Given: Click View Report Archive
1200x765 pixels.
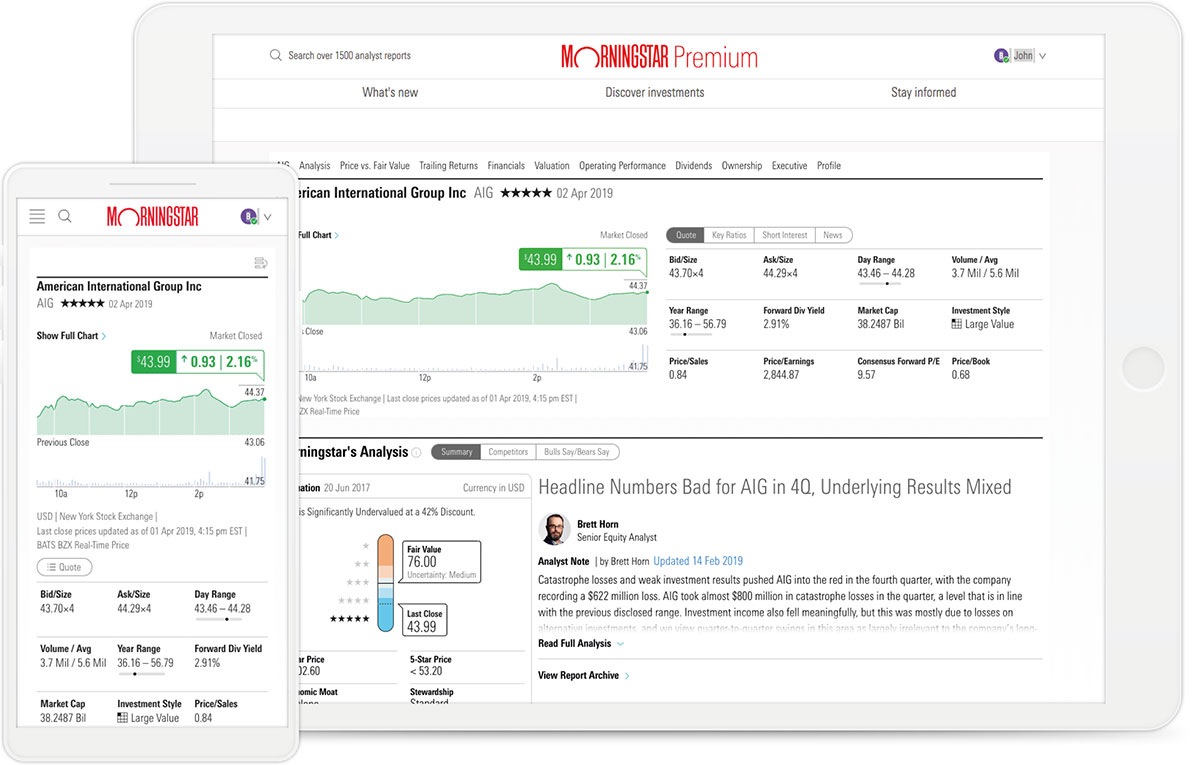Looking at the screenshot, I should 580,675.
